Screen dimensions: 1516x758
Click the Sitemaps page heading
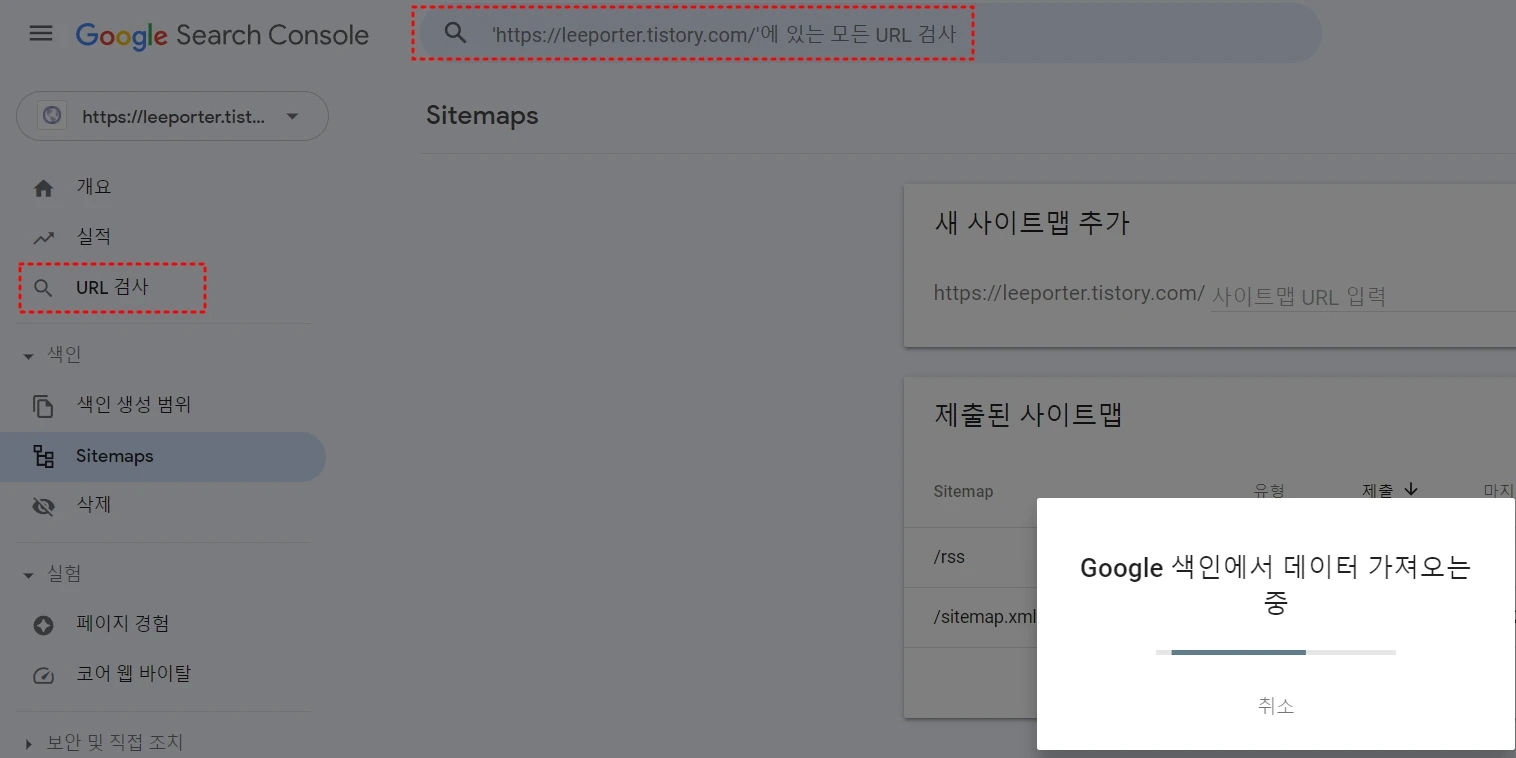pyautogui.click(x=482, y=116)
